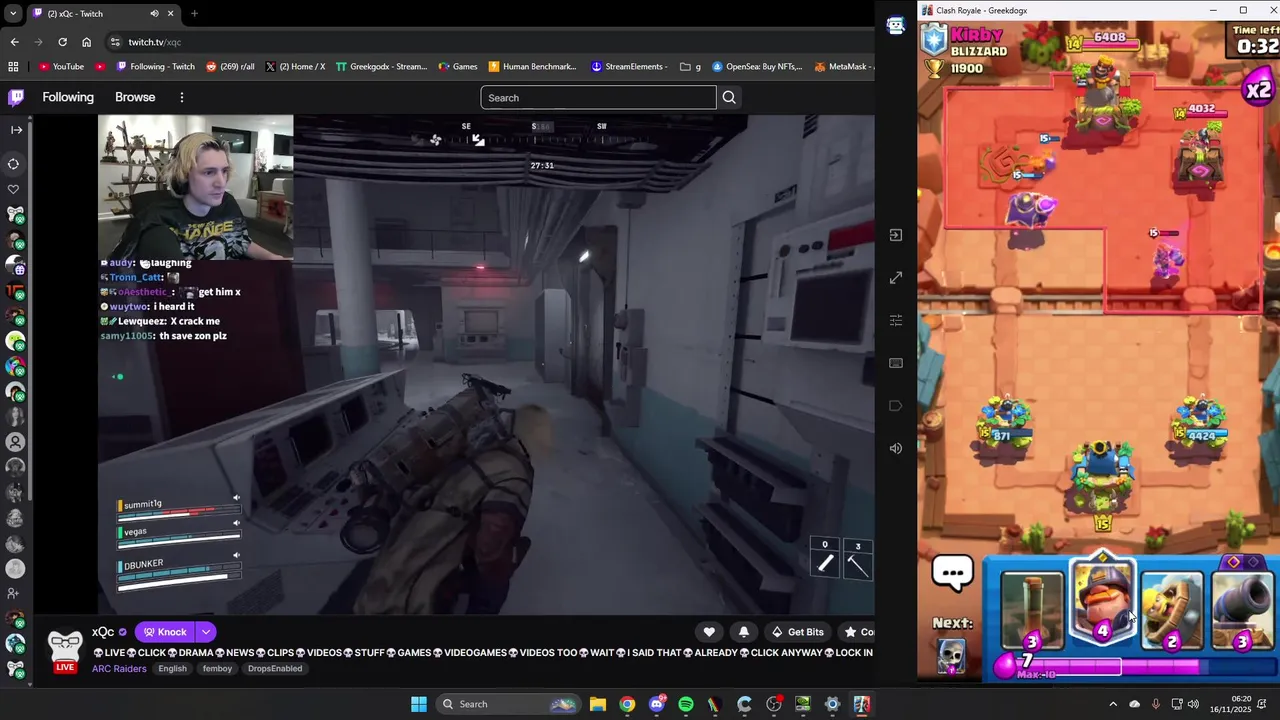Image resolution: width=1280 pixels, height=720 pixels.
Task: Toggle the notification bell for xQc
Action: click(x=744, y=632)
